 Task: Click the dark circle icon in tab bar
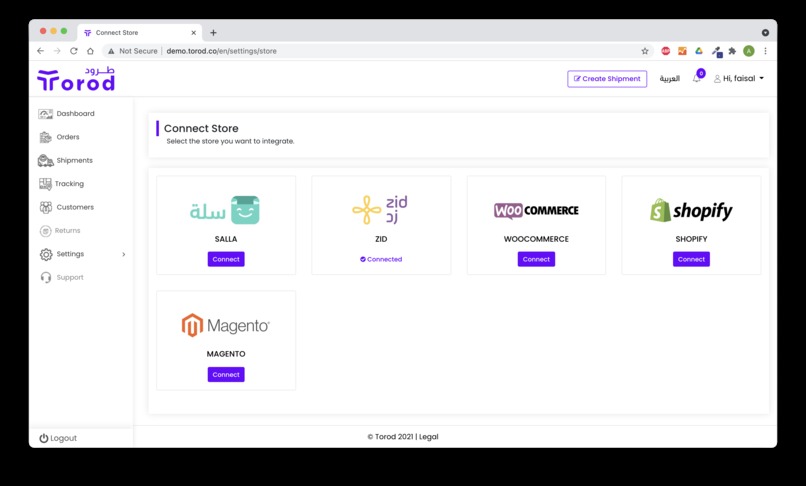pyautogui.click(x=765, y=32)
